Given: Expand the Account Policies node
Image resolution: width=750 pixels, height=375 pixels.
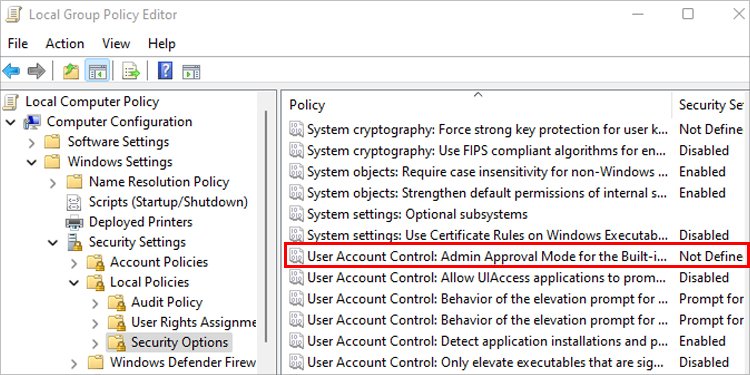Looking at the screenshot, I should point(74,263).
